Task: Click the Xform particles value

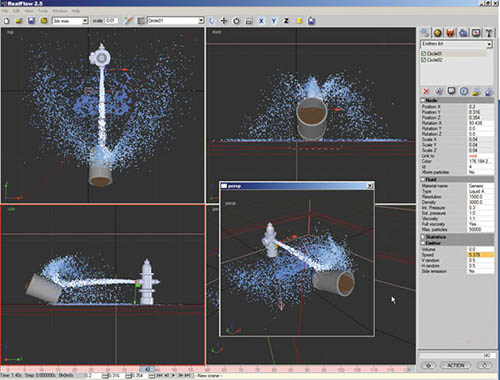Action: [480, 172]
